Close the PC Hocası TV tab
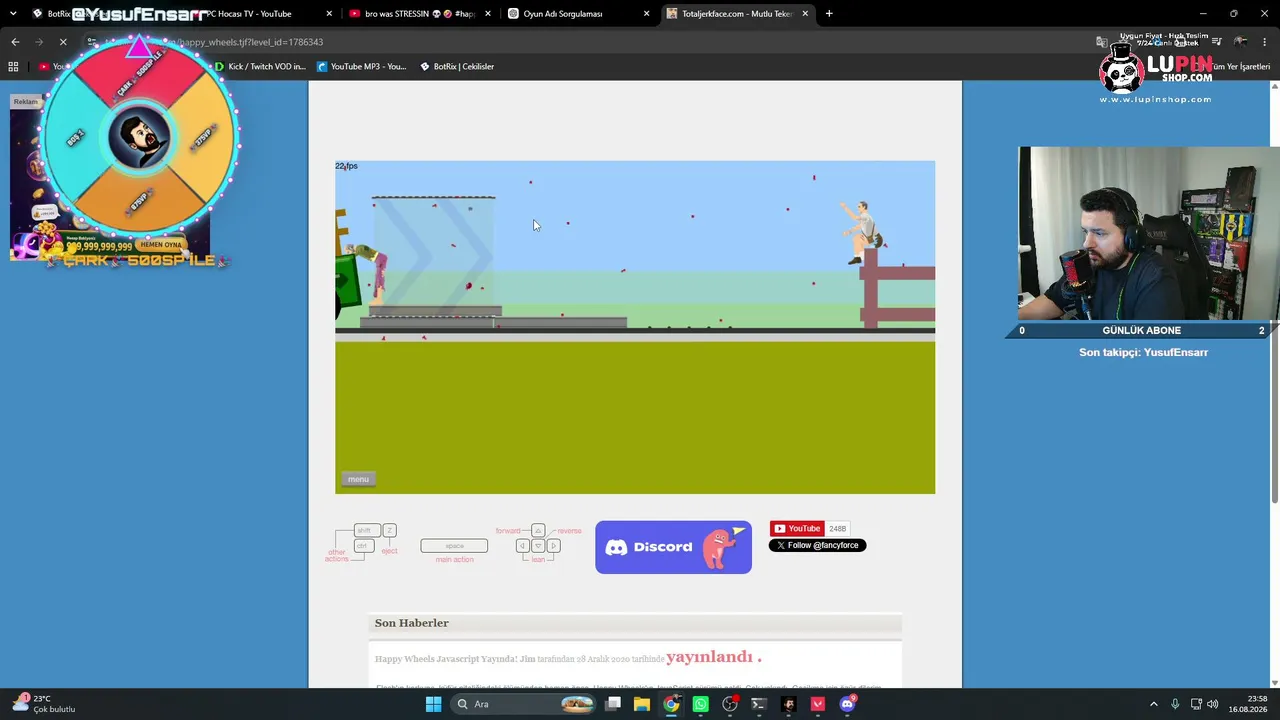 (330, 14)
